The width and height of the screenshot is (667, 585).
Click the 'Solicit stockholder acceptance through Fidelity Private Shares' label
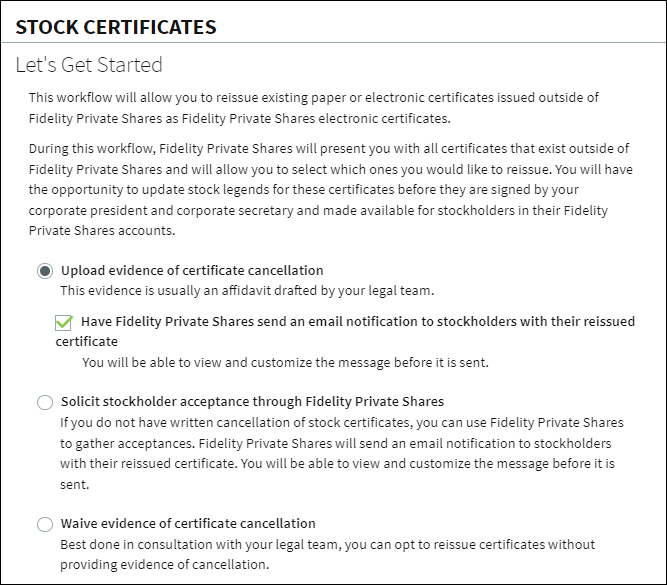(x=252, y=402)
